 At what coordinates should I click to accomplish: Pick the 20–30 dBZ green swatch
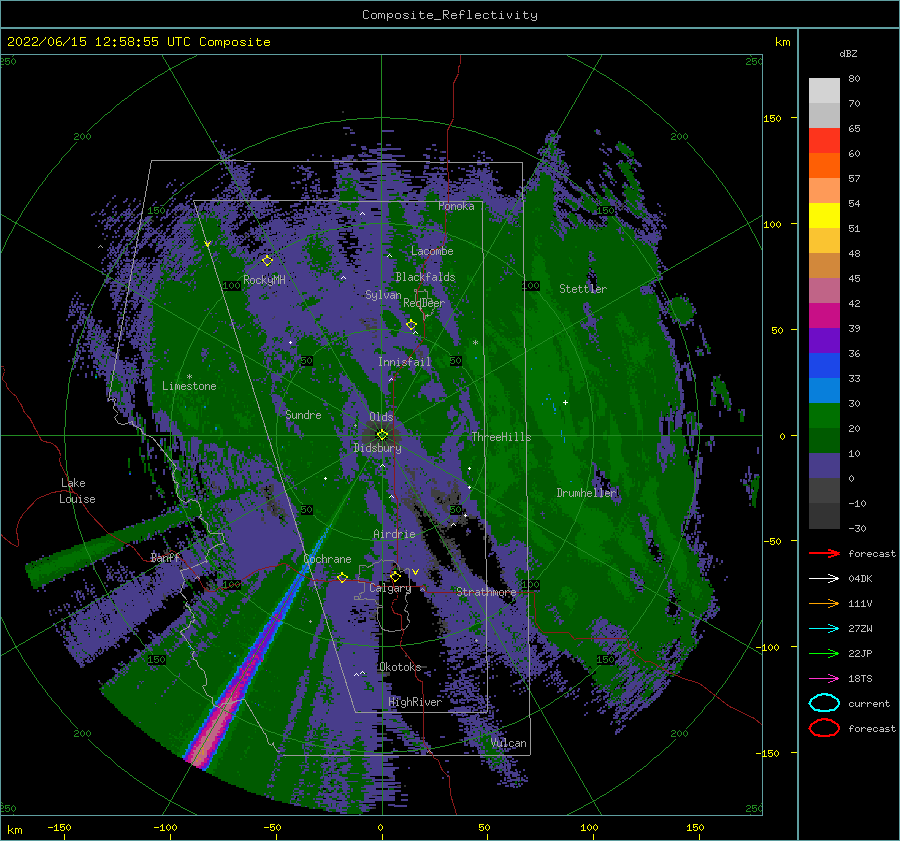(824, 416)
